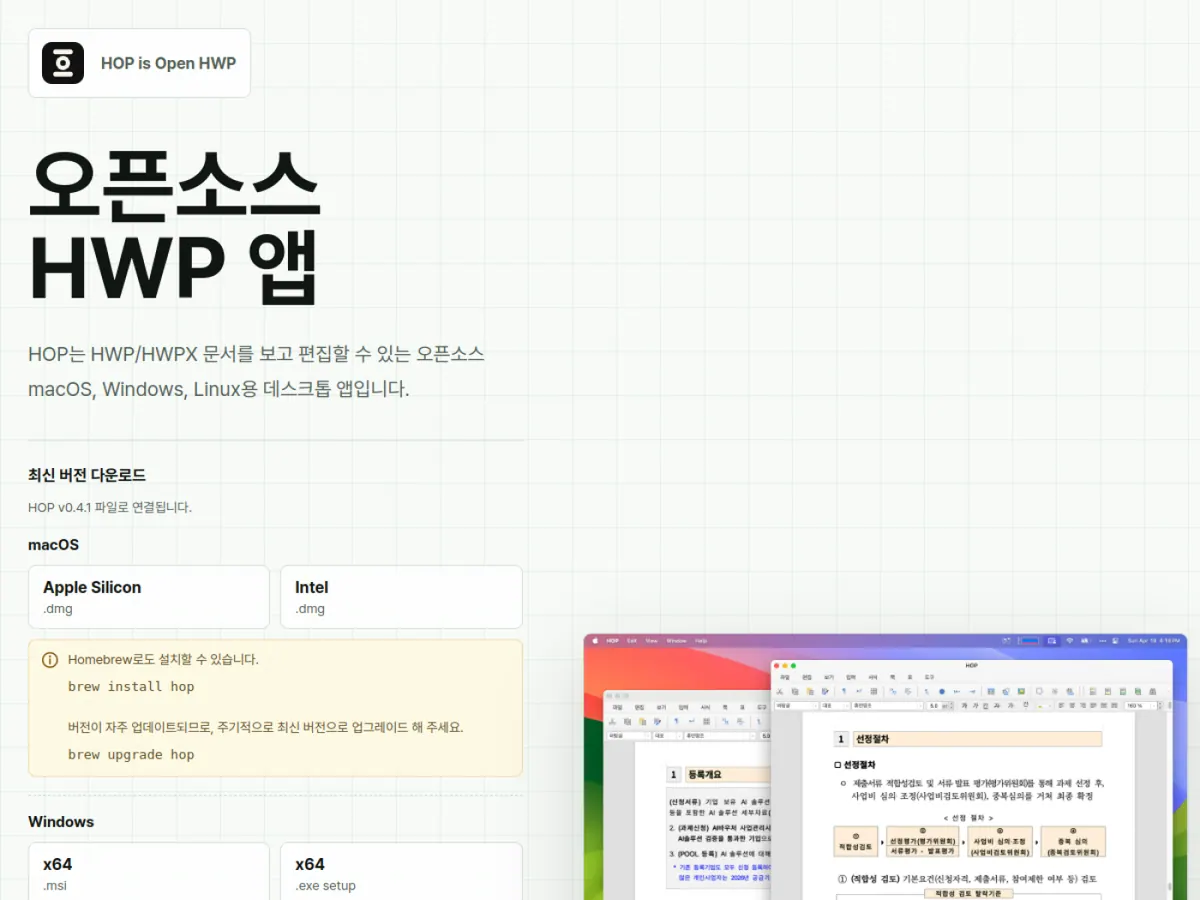Image resolution: width=1200 pixels, height=900 pixels.
Task: Click the HOP logo icon
Action: 63,63
